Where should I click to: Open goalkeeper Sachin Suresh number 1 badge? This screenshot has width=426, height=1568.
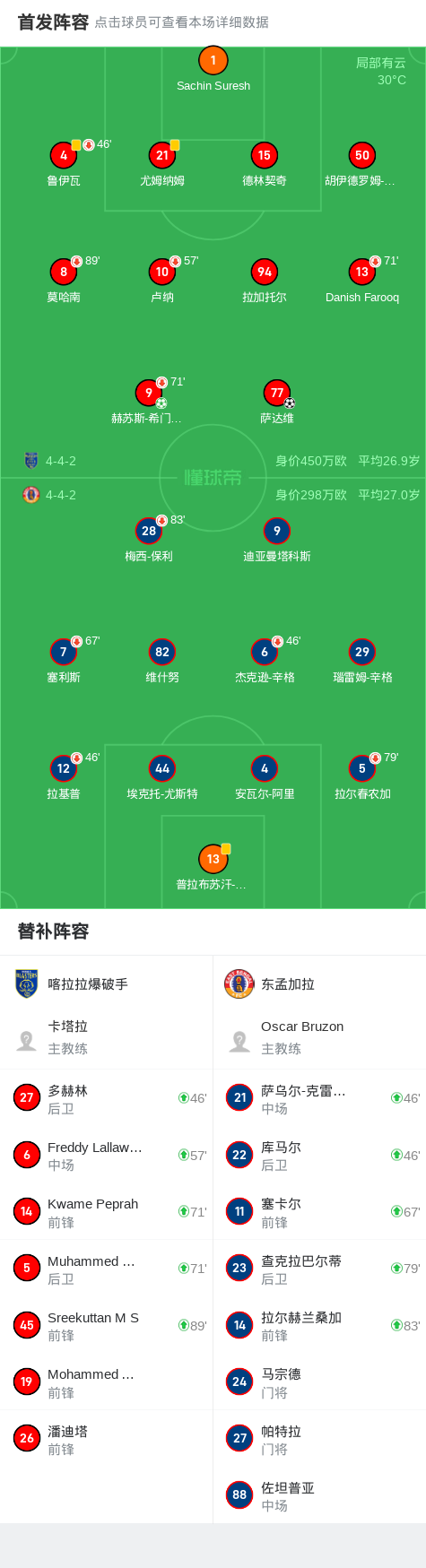213,61
